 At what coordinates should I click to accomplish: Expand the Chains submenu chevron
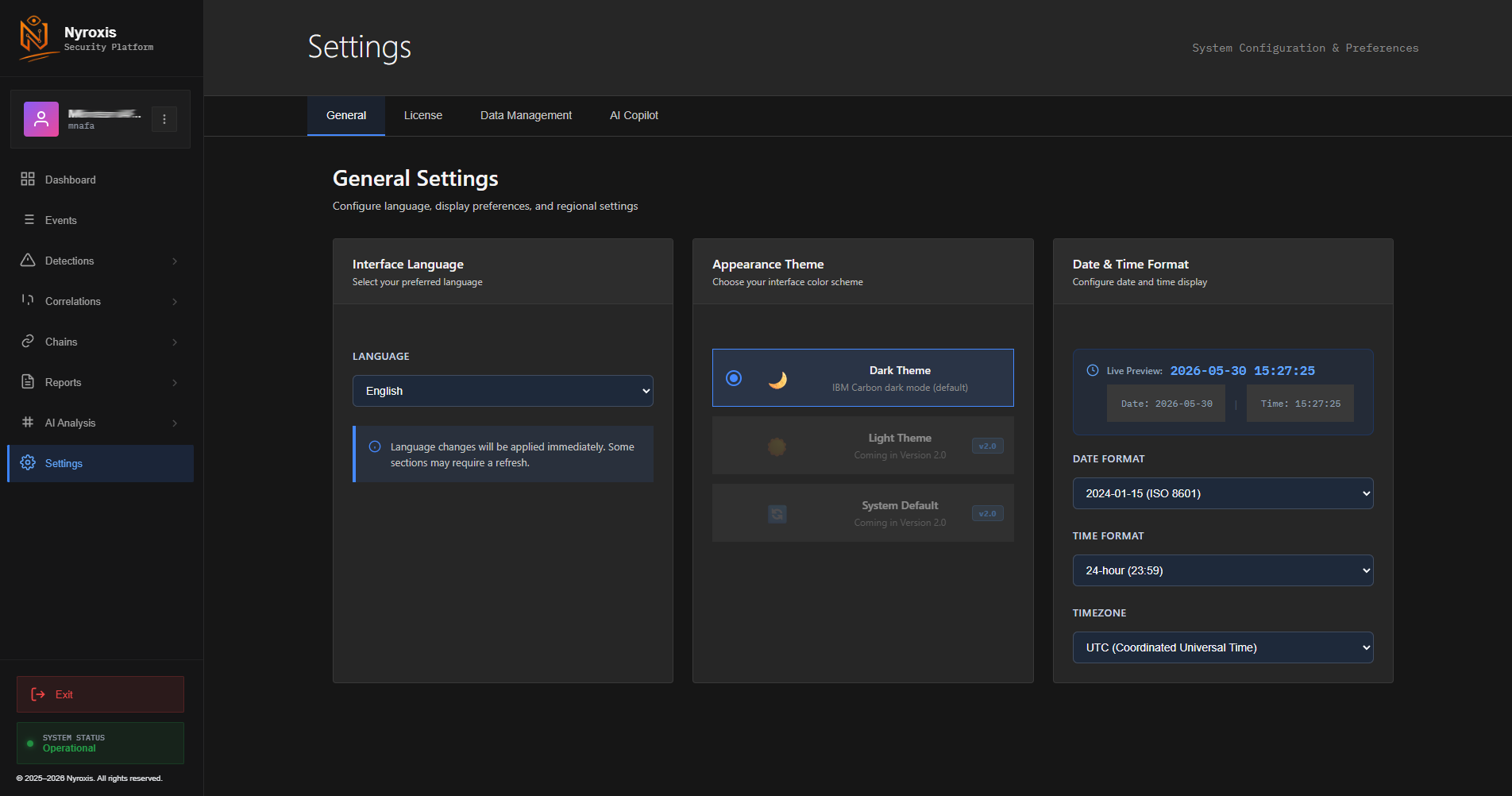pyautogui.click(x=175, y=342)
